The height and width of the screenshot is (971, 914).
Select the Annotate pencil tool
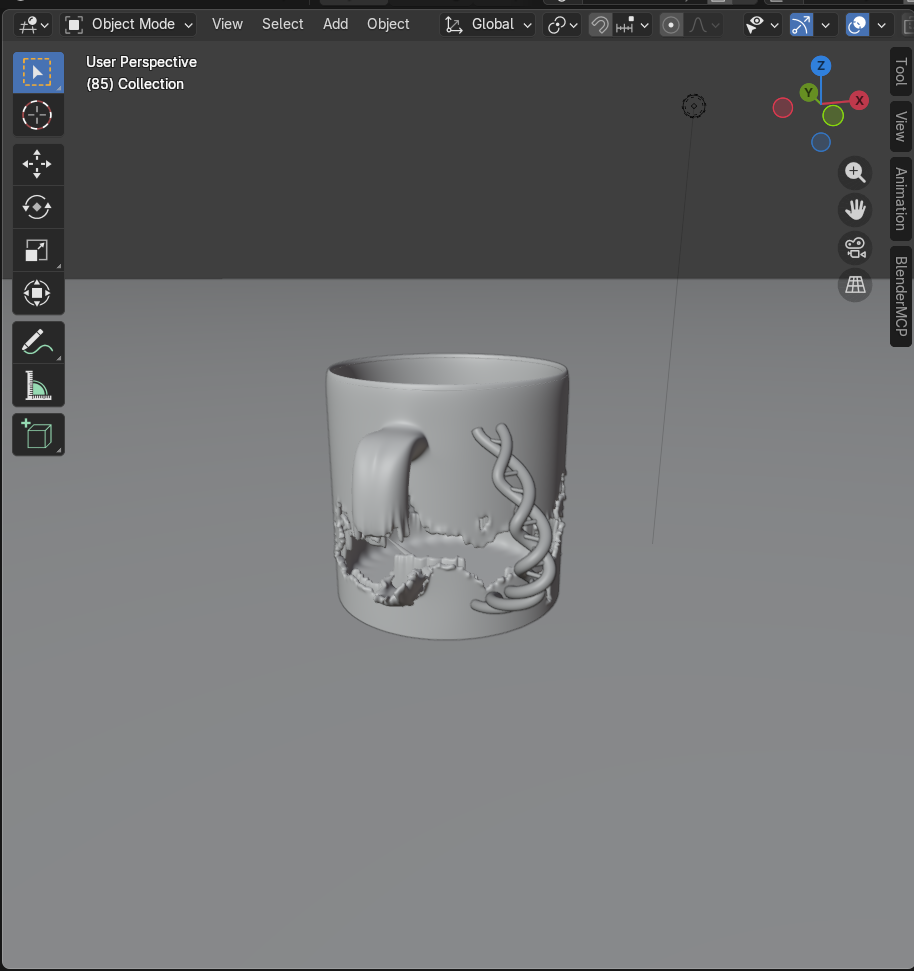pos(38,343)
